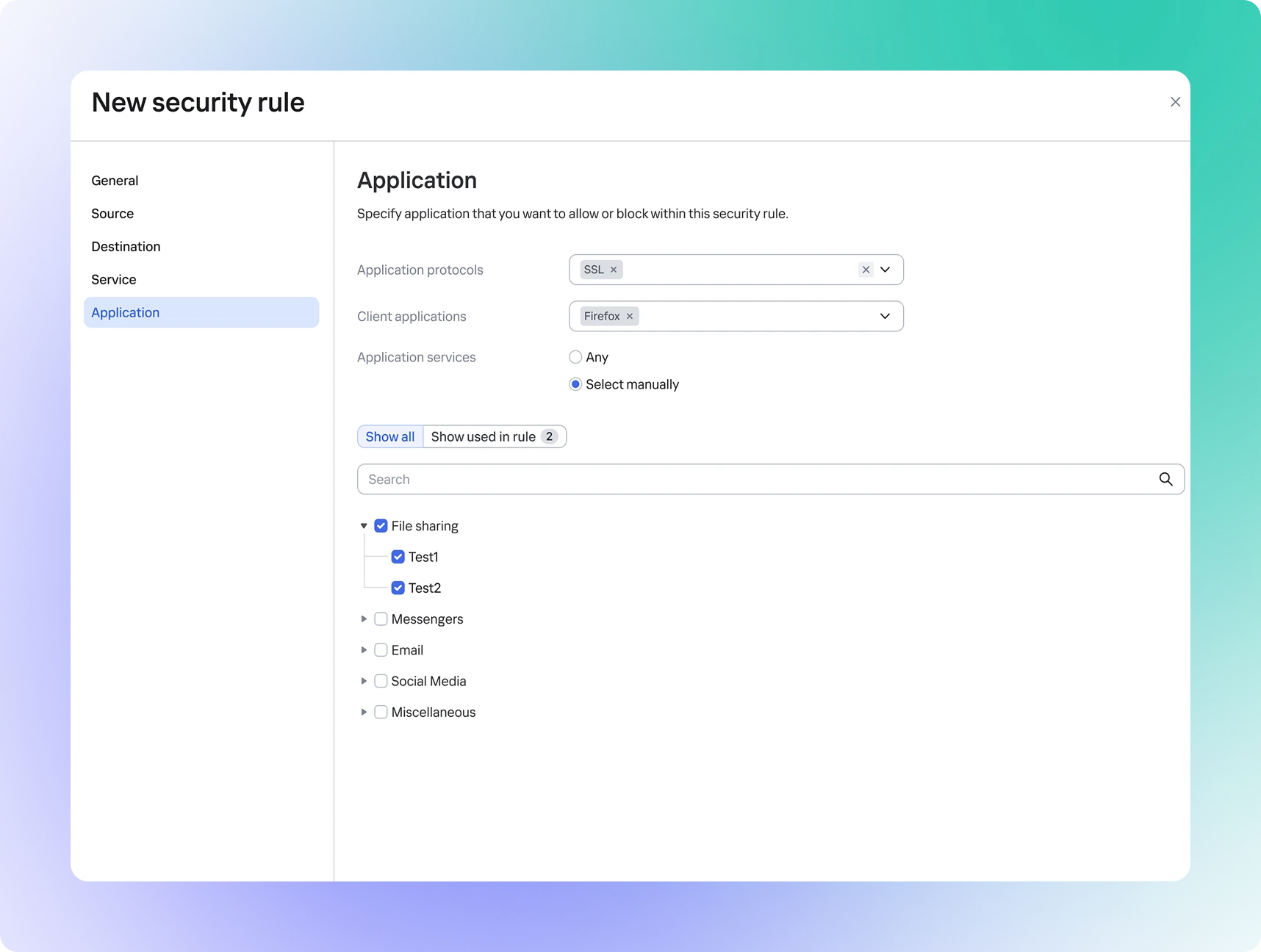1261x952 pixels.
Task: Open Client applications dropdown arrow
Action: (x=885, y=317)
